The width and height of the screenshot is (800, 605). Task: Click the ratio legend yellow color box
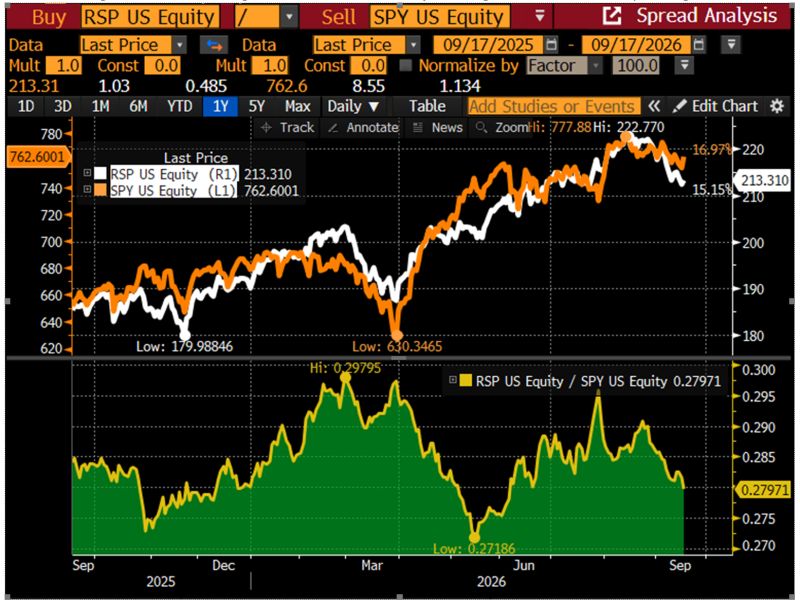coord(465,381)
